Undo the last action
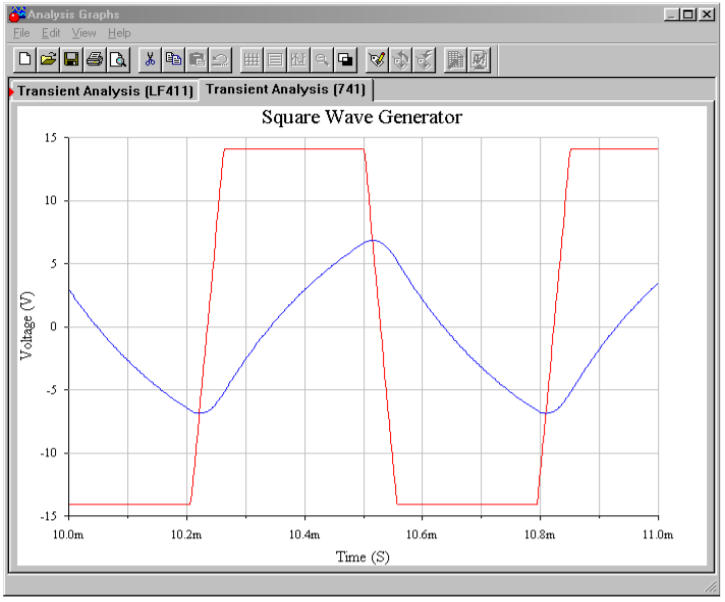The height and width of the screenshot is (602, 725). [x=220, y=60]
